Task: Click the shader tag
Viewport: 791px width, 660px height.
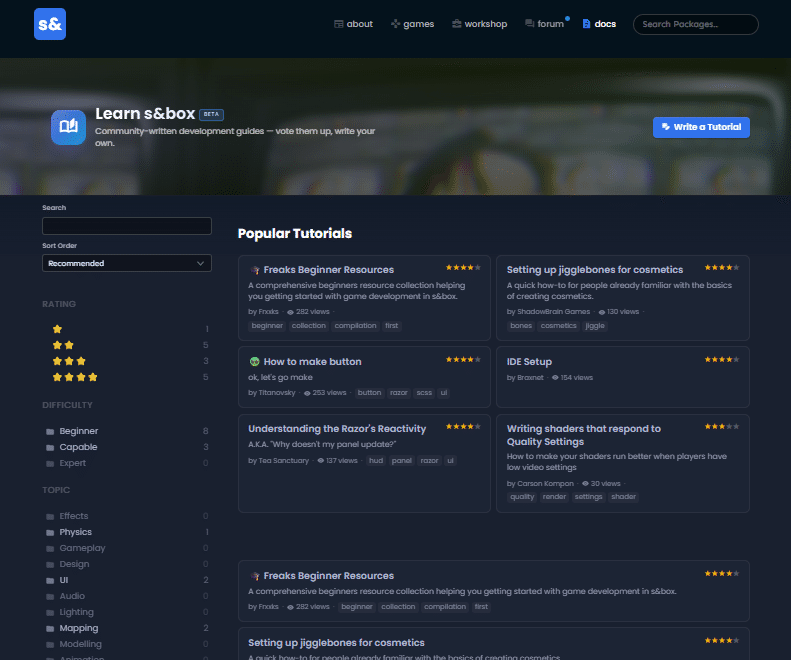Action: tap(624, 497)
